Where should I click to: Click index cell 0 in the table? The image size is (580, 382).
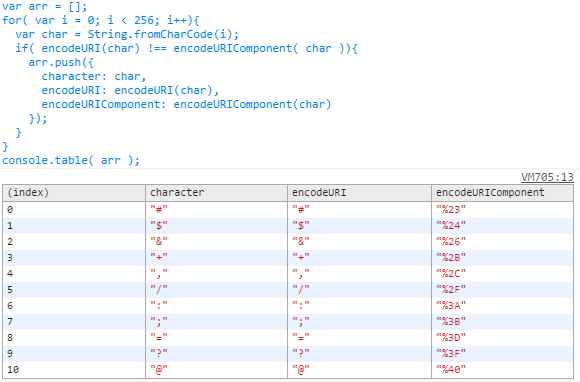click(74, 210)
